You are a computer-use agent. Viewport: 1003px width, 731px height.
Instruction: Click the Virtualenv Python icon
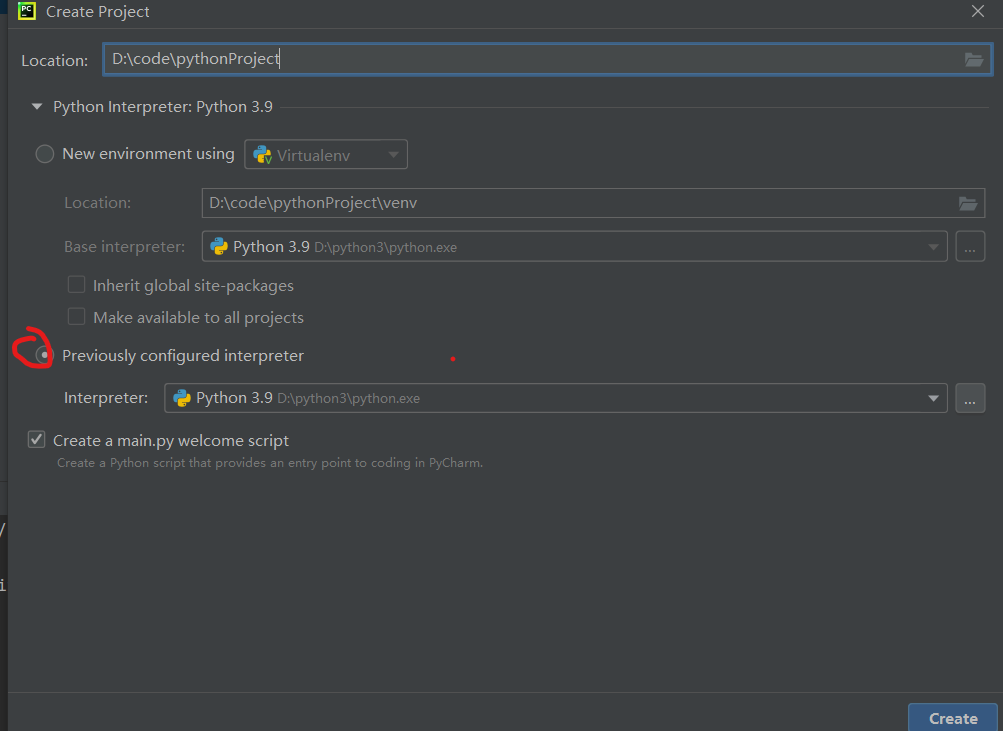point(262,155)
